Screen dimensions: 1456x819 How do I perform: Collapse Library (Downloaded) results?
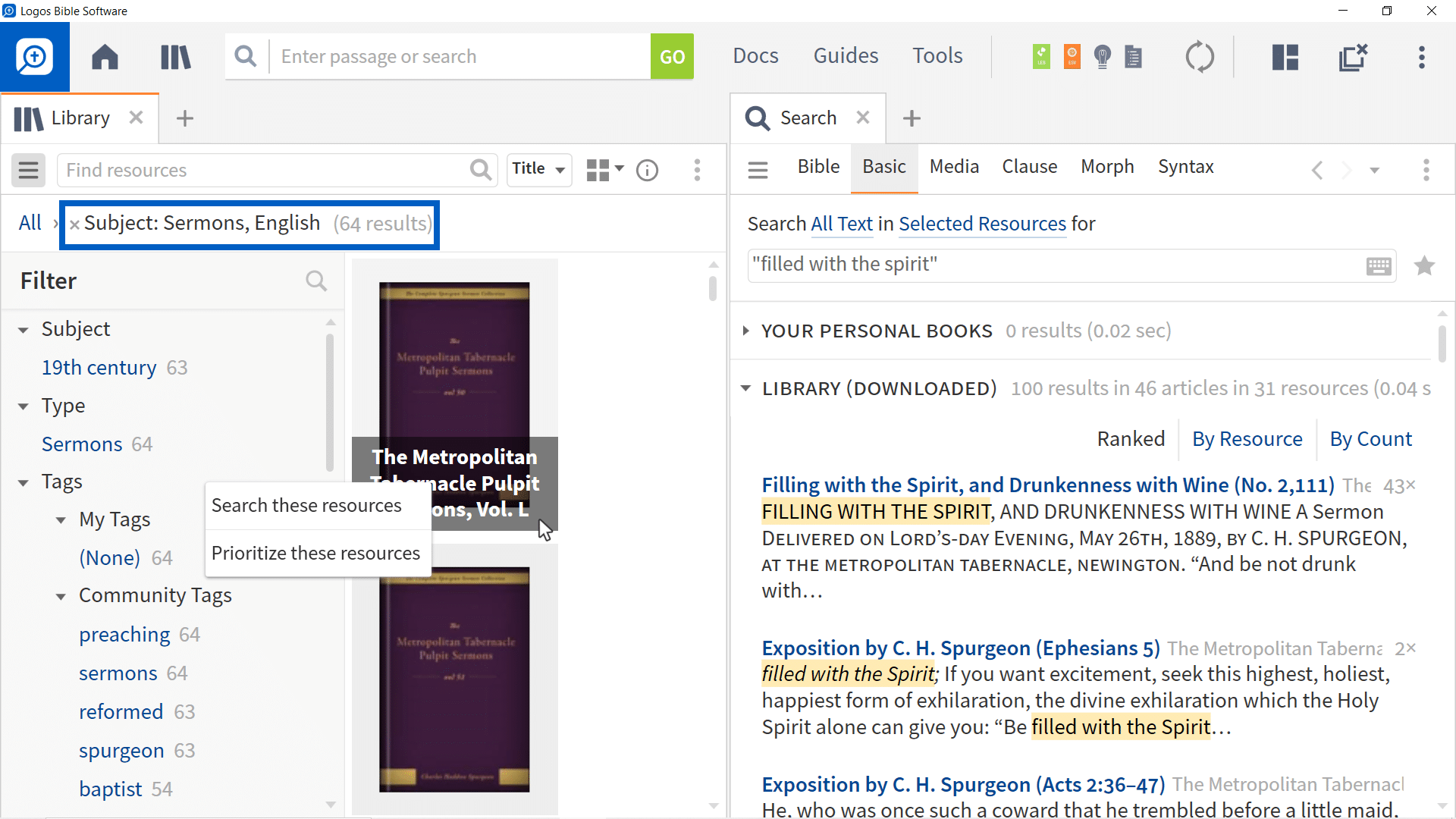pyautogui.click(x=746, y=388)
